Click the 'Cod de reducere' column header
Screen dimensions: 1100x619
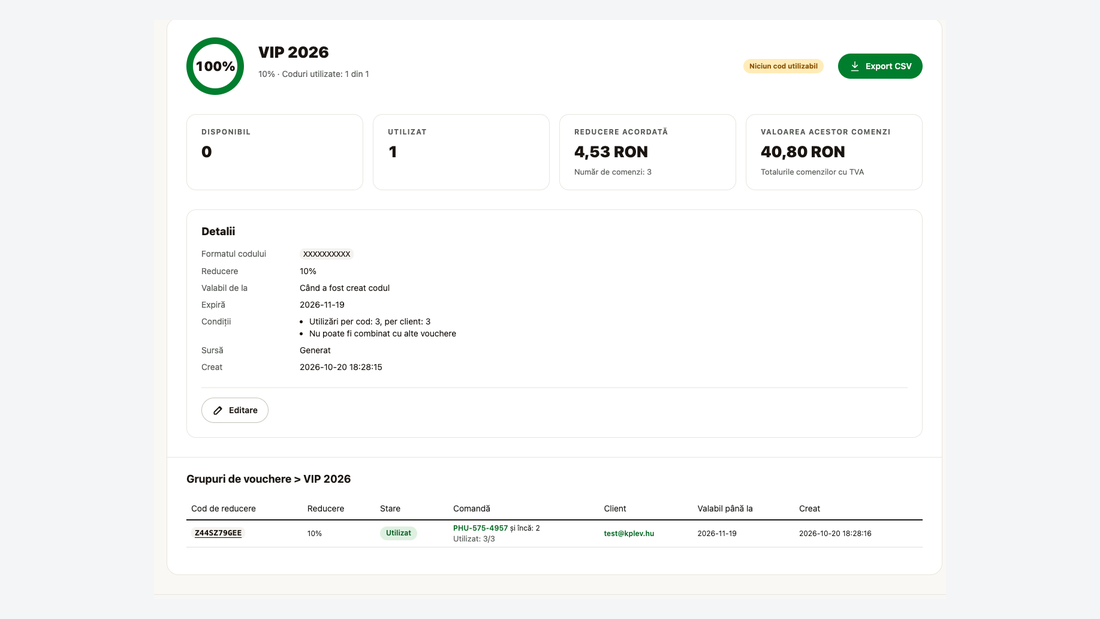click(x=223, y=509)
